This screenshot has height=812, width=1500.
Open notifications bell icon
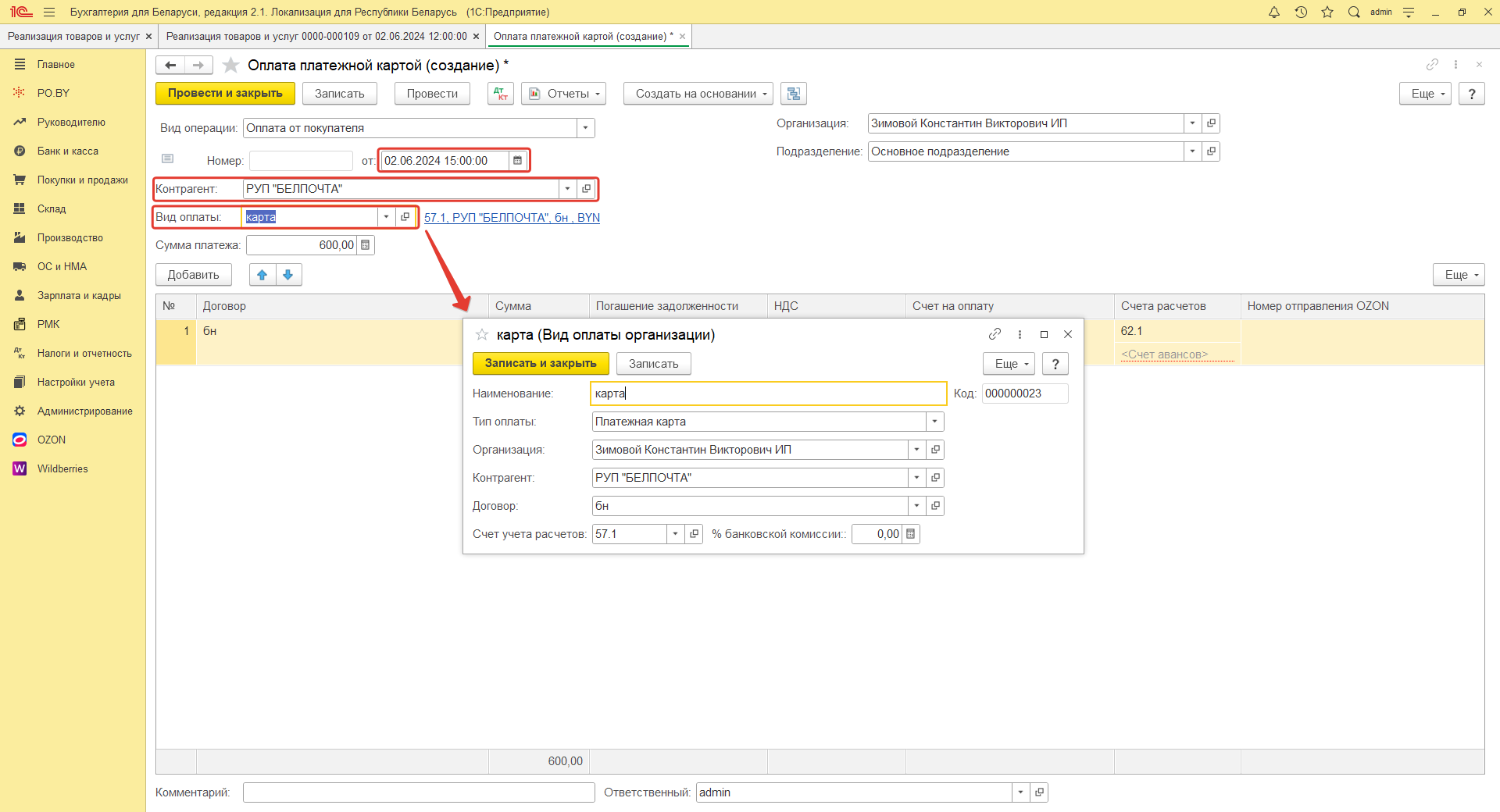(1274, 12)
